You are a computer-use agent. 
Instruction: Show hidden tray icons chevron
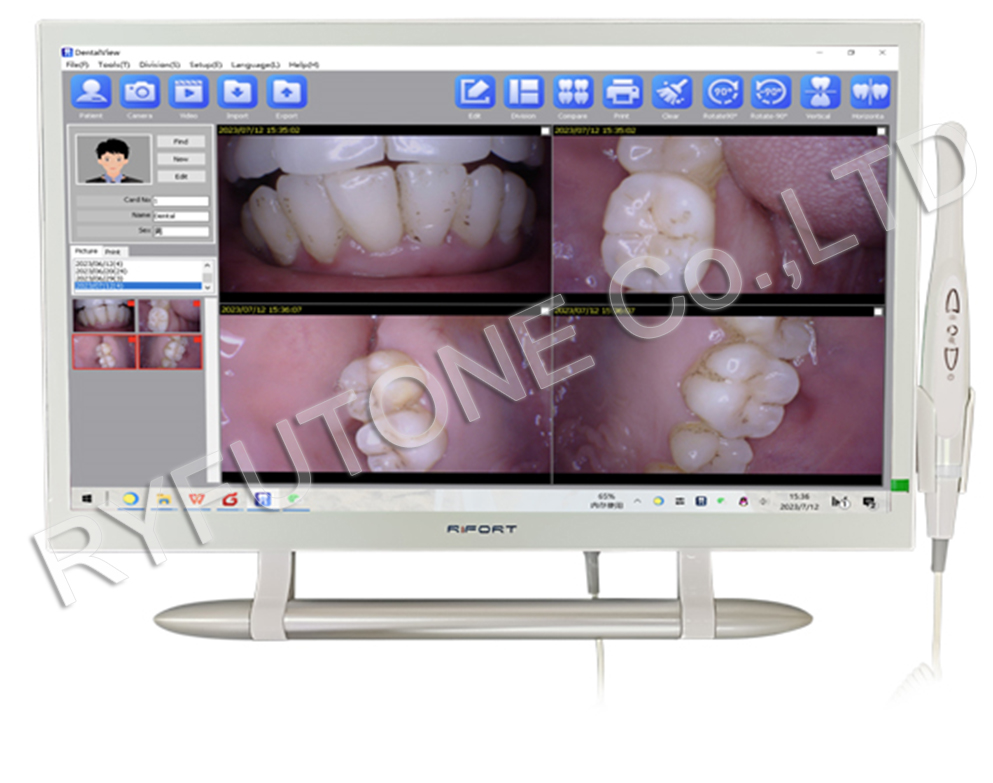[638, 501]
